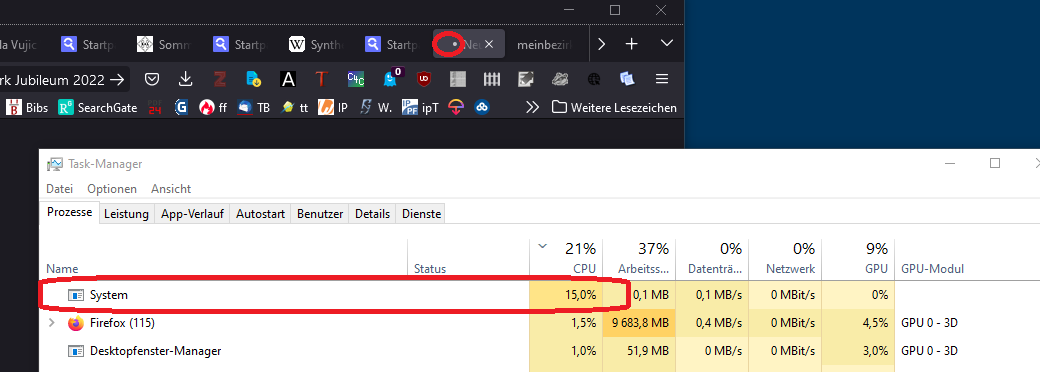
Task: Click the uBlock Origin shield icon
Action: pos(423,80)
